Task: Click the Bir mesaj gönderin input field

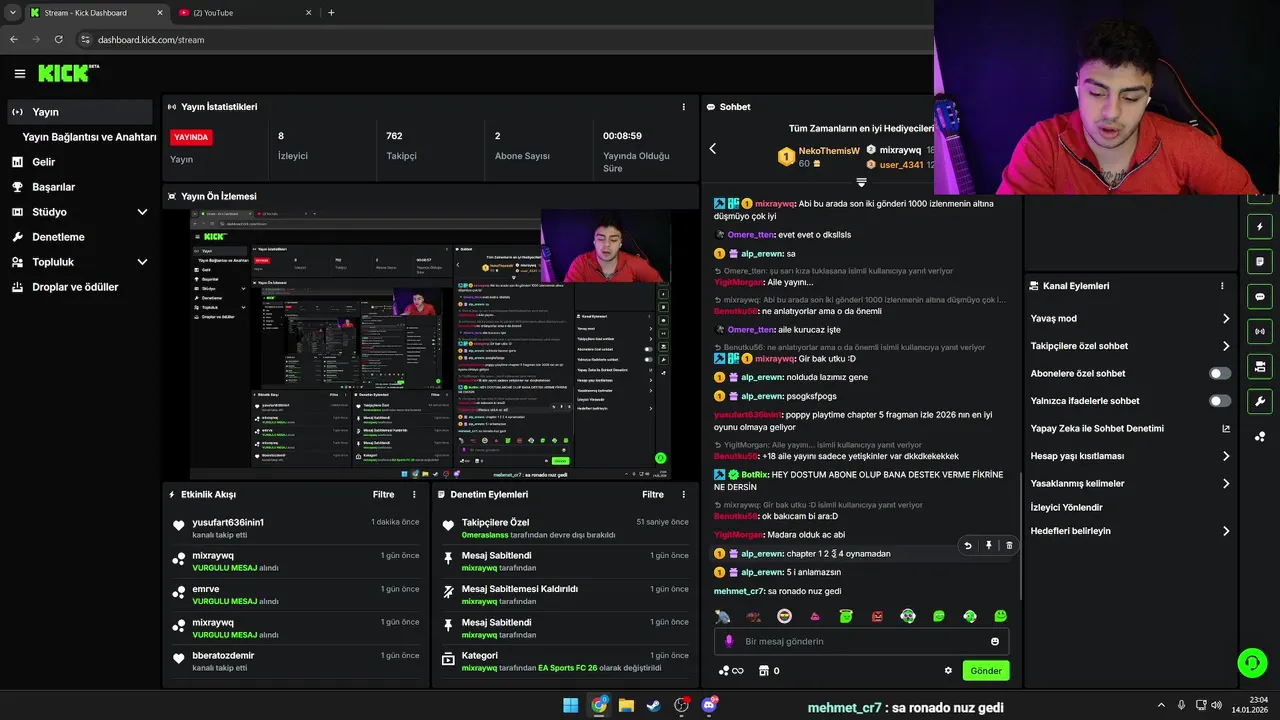Action: coord(861,641)
